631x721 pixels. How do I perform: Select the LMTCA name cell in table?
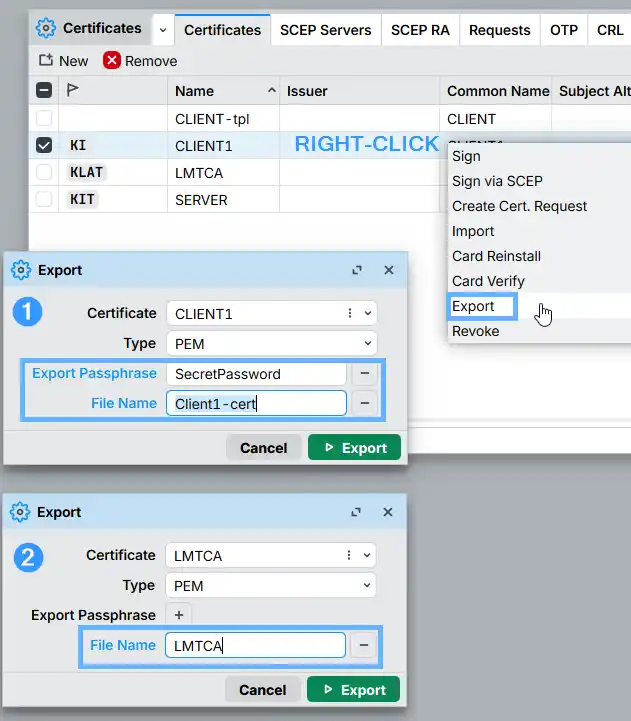click(224, 173)
